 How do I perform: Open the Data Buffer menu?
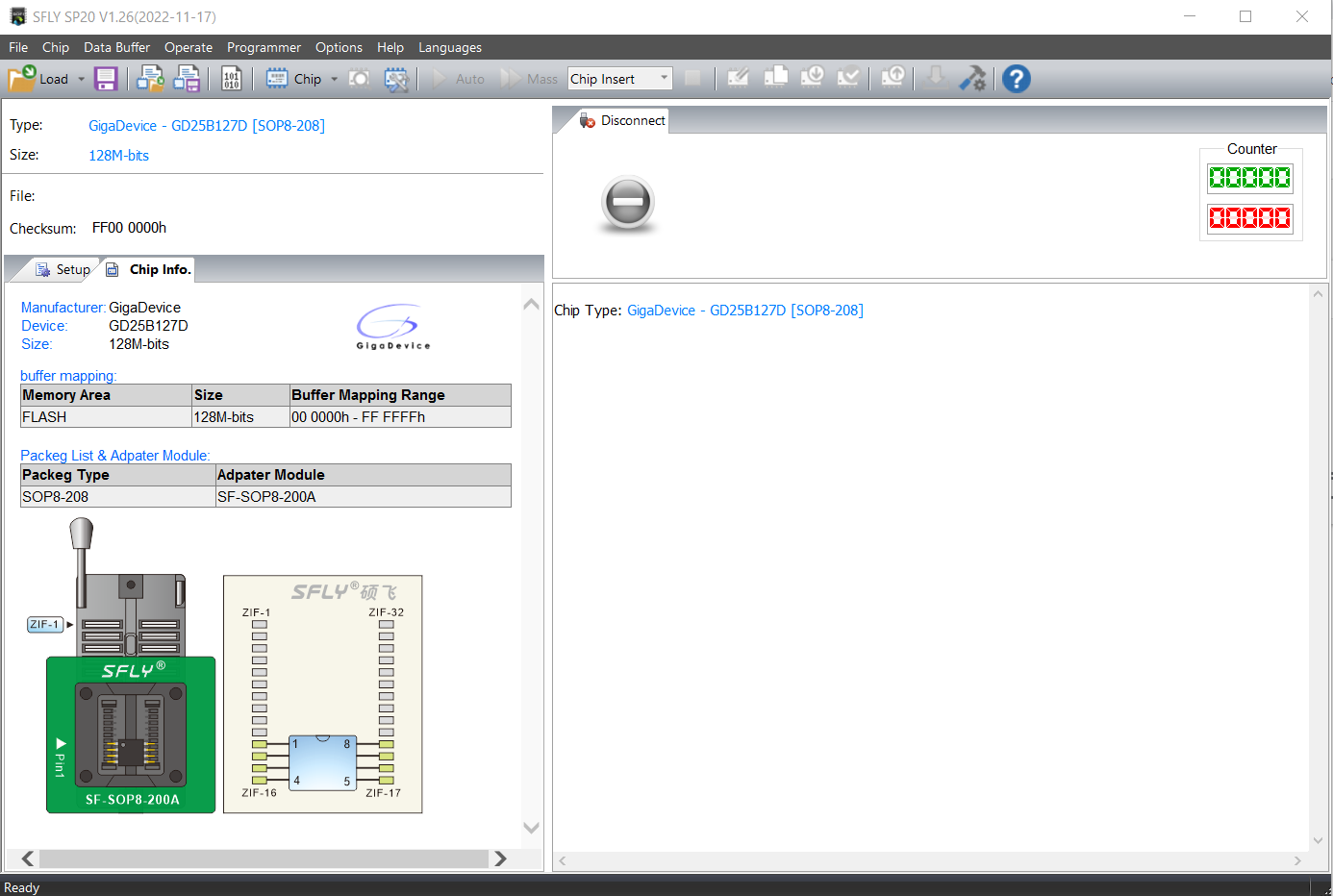pyautogui.click(x=116, y=47)
